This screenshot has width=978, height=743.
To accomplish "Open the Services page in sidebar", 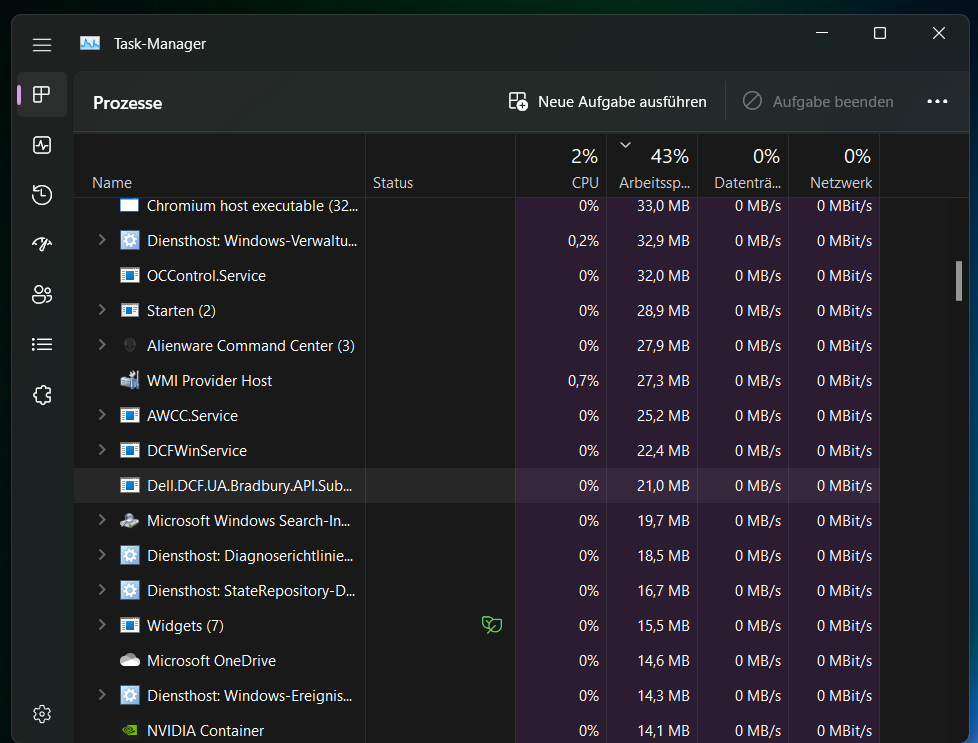I will (42, 395).
